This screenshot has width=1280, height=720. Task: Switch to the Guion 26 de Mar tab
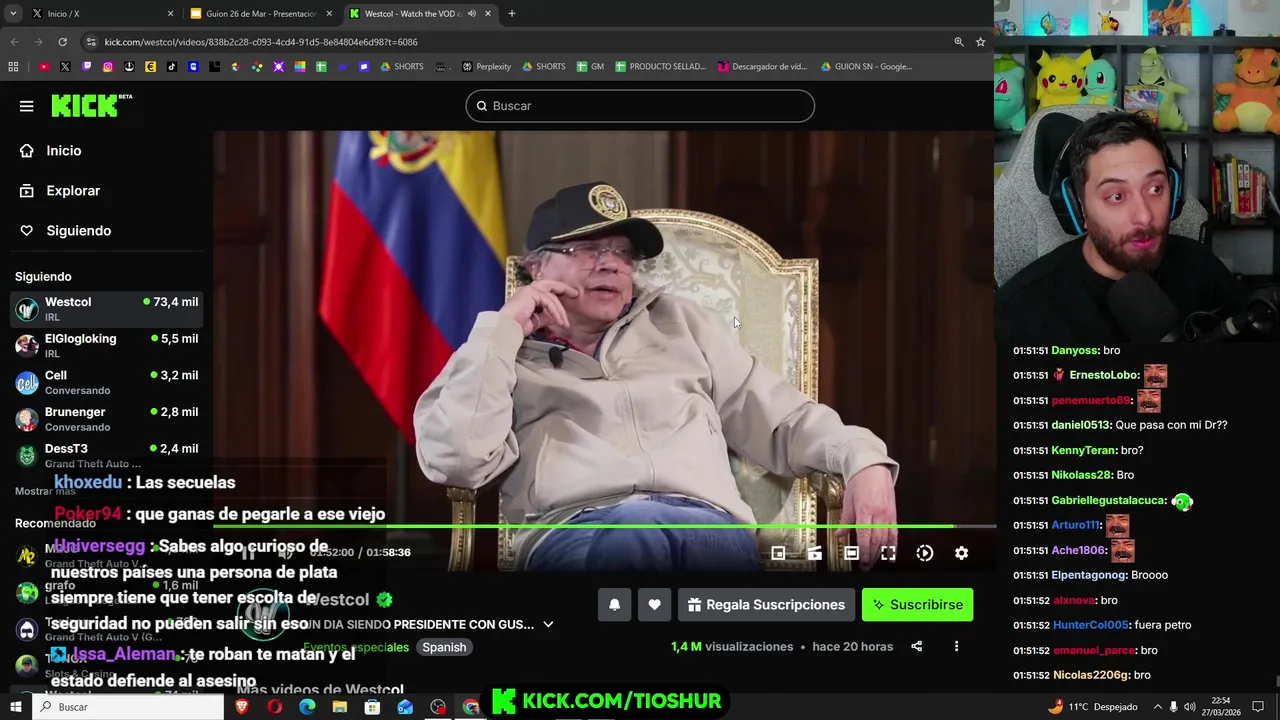[260, 14]
